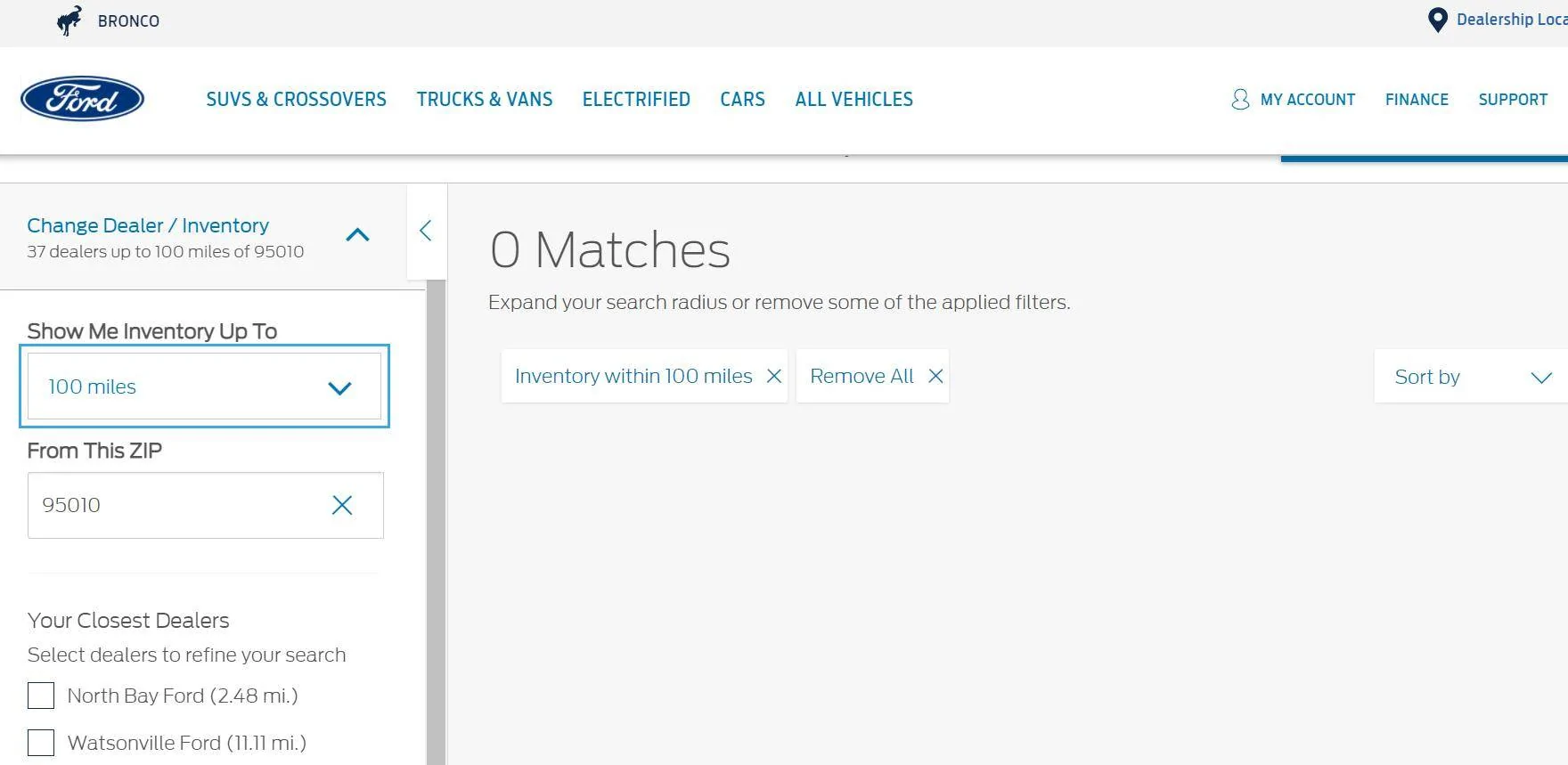Click the Dealership Locator pin icon

[x=1437, y=20]
